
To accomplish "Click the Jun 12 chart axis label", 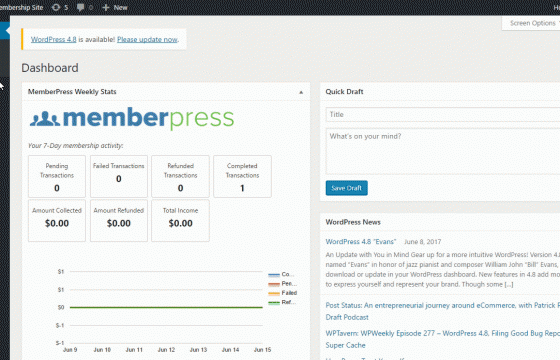I will [166, 350].
